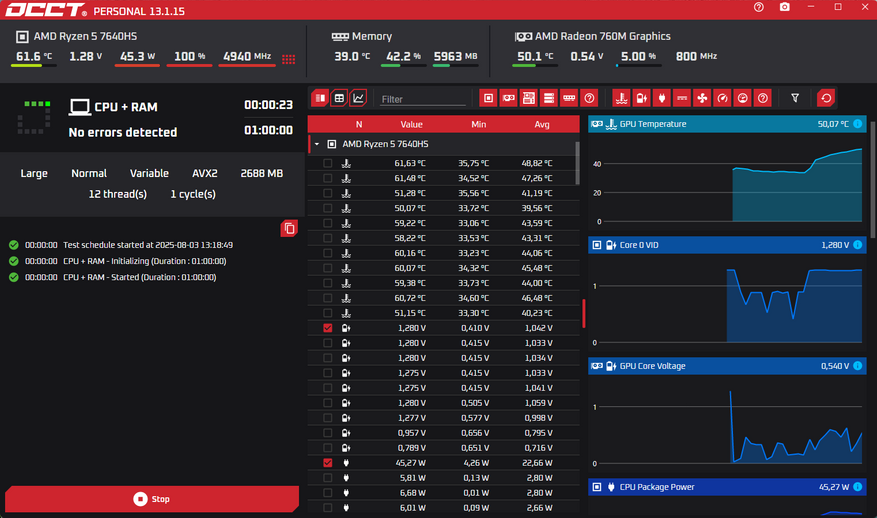Toggle power plug sensor type filter
Image resolution: width=877 pixels, height=518 pixels.
tap(662, 98)
